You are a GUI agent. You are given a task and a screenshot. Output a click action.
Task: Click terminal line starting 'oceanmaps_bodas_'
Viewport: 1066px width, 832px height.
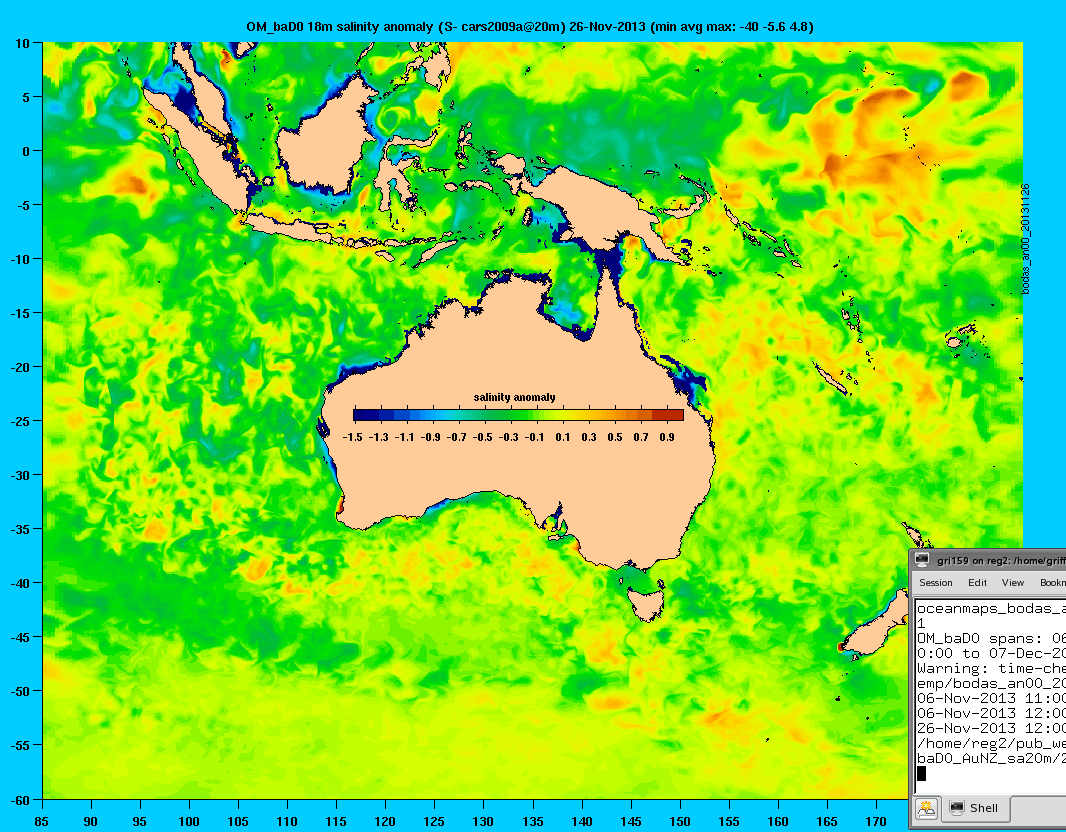(x=991, y=608)
